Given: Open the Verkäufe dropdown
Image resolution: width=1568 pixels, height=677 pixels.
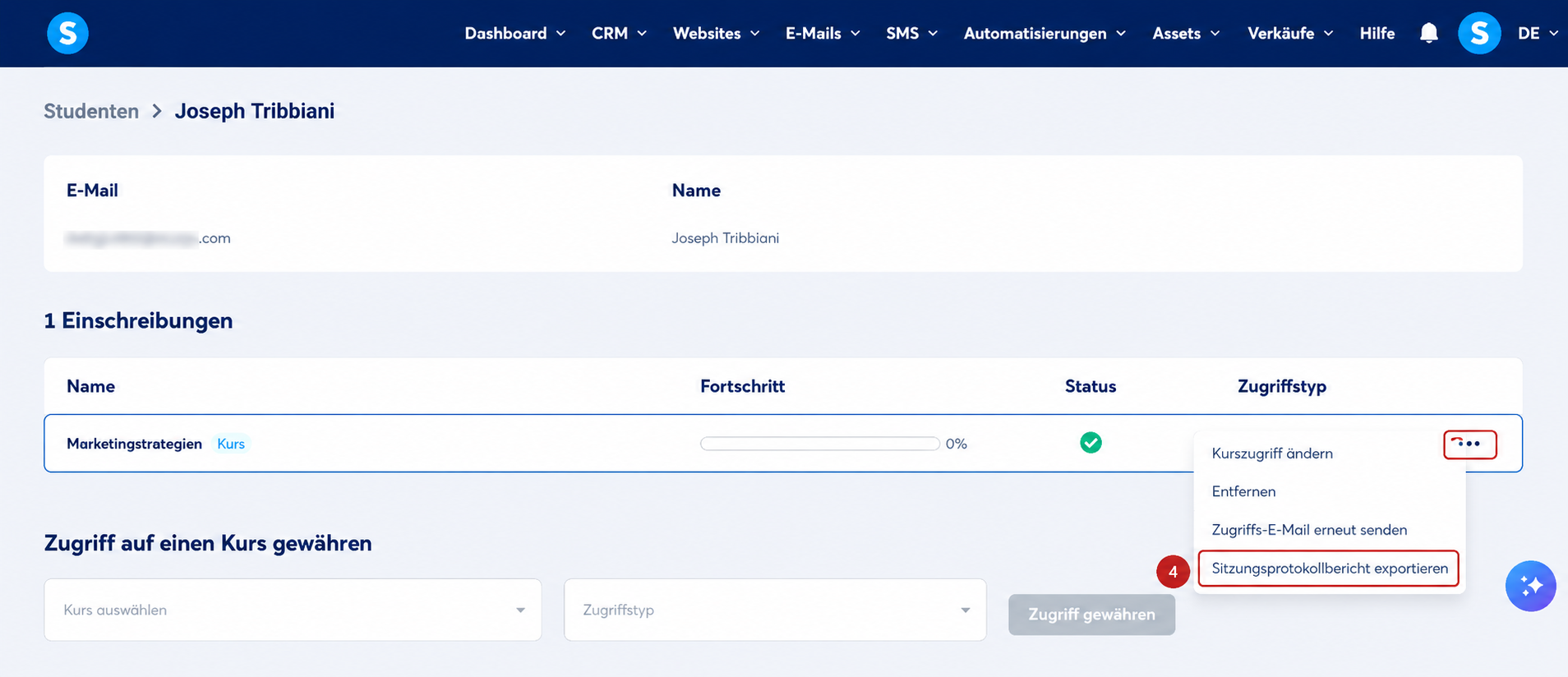Looking at the screenshot, I should tap(1290, 34).
